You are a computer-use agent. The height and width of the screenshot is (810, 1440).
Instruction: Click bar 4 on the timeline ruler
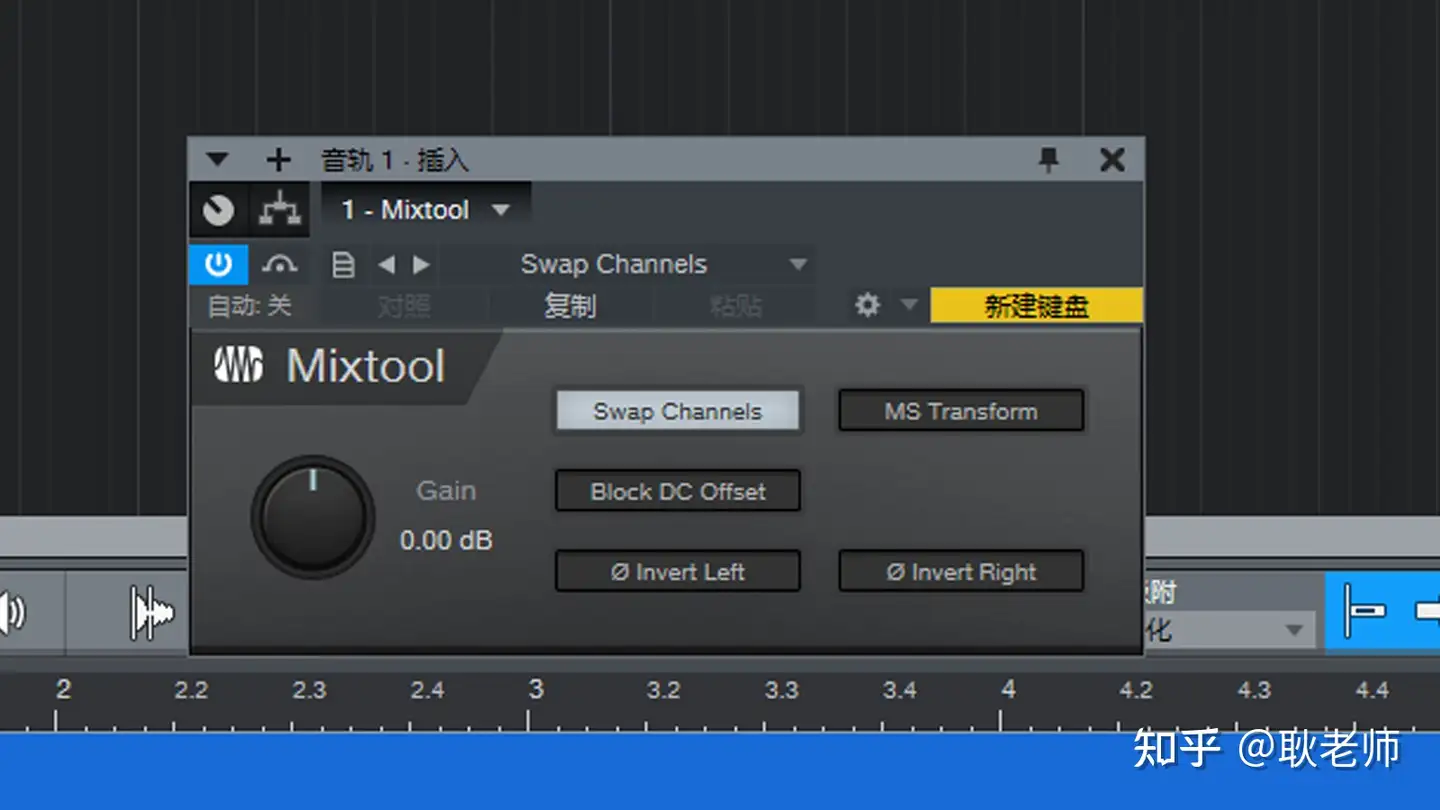click(x=1008, y=689)
